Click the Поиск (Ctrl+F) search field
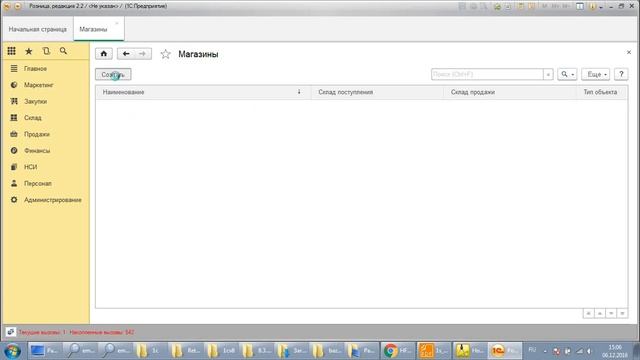Image resolution: width=640 pixels, height=360 pixels. [x=487, y=74]
